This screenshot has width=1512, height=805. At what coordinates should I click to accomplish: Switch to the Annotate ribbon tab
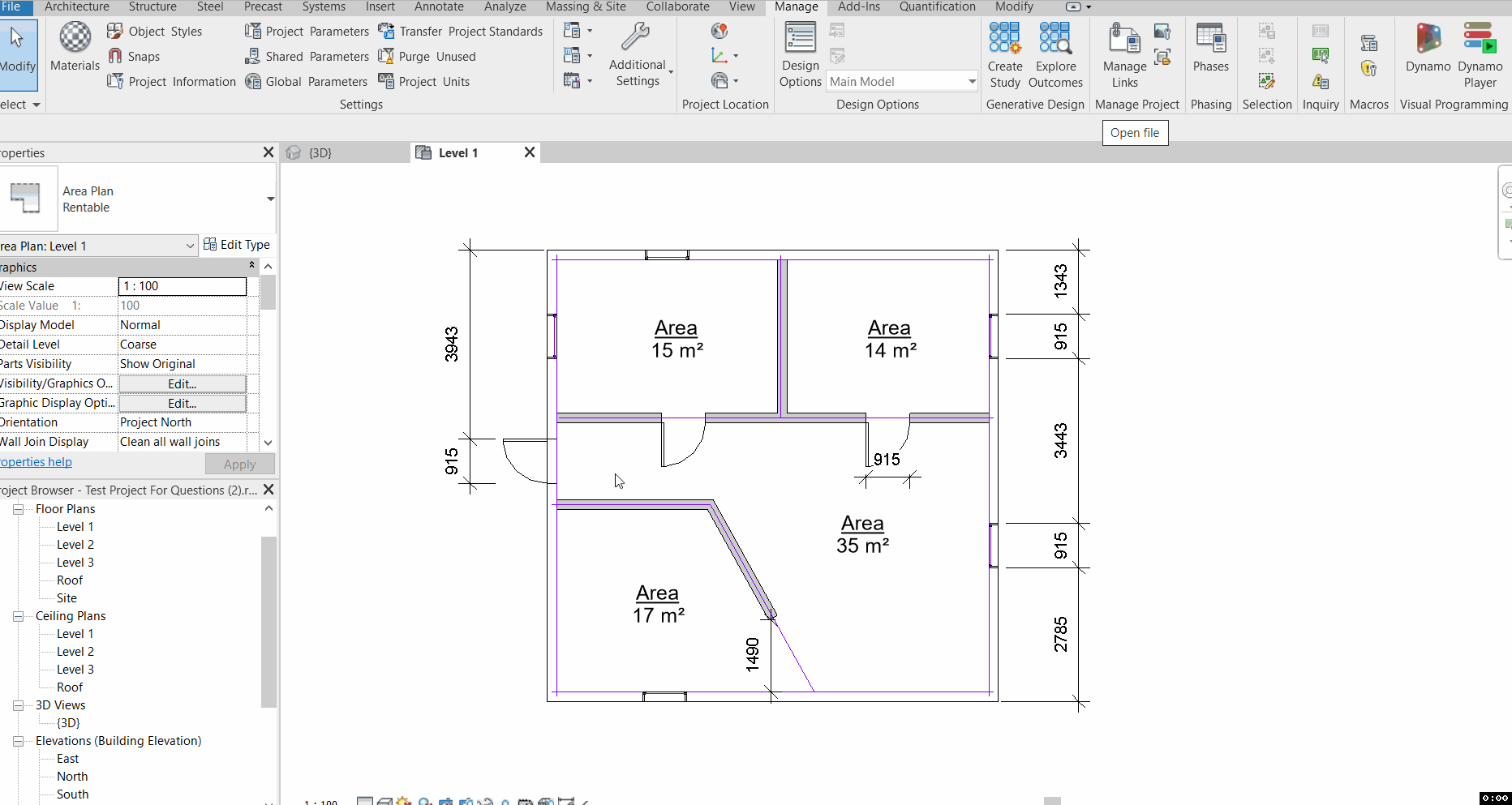439,6
